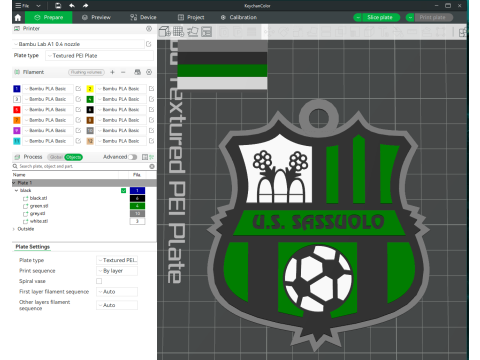The width and height of the screenshot is (480, 360).
Task: Redo the last undone action
Action: tap(85, 6)
